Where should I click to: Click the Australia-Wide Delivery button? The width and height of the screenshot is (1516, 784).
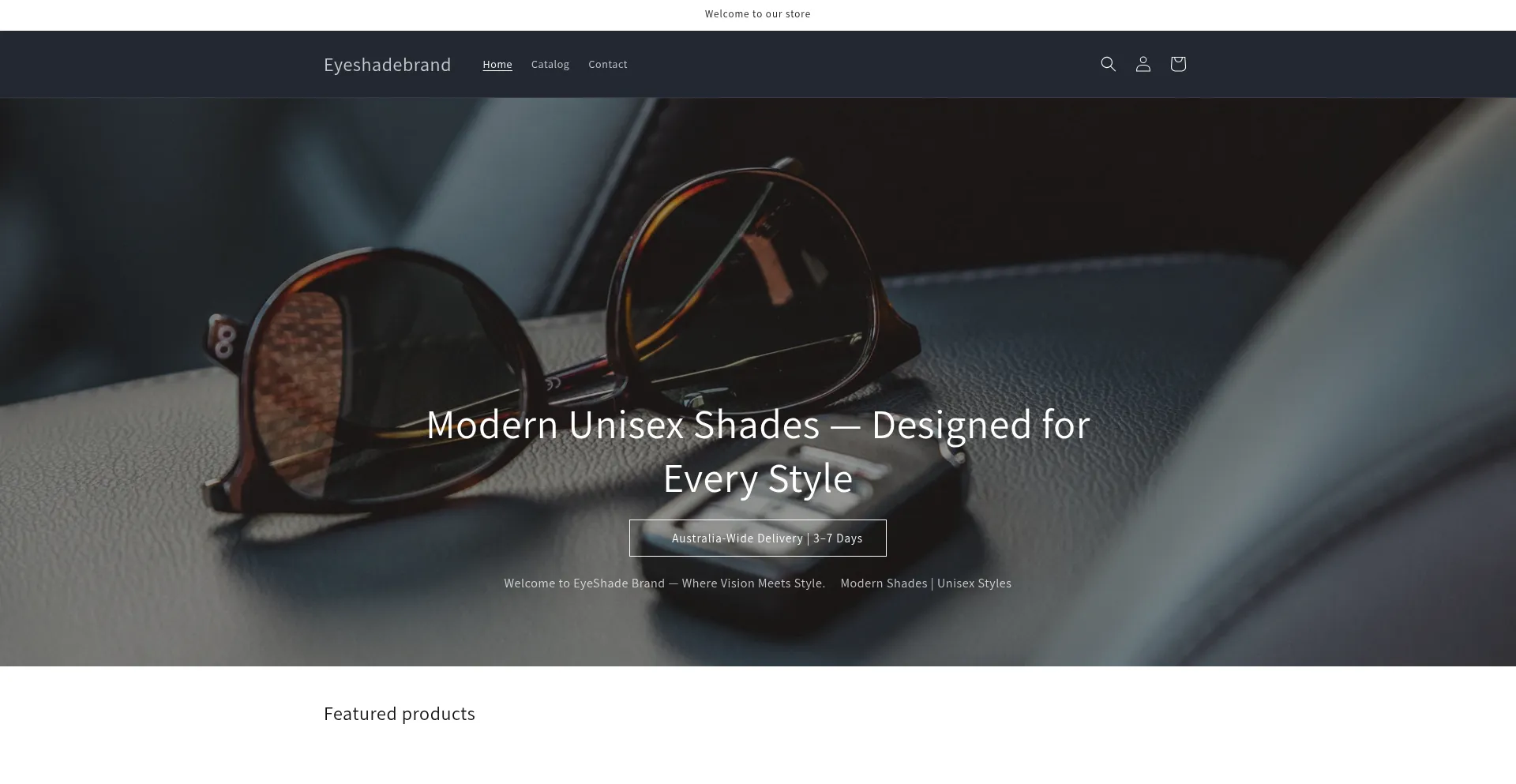758,538
